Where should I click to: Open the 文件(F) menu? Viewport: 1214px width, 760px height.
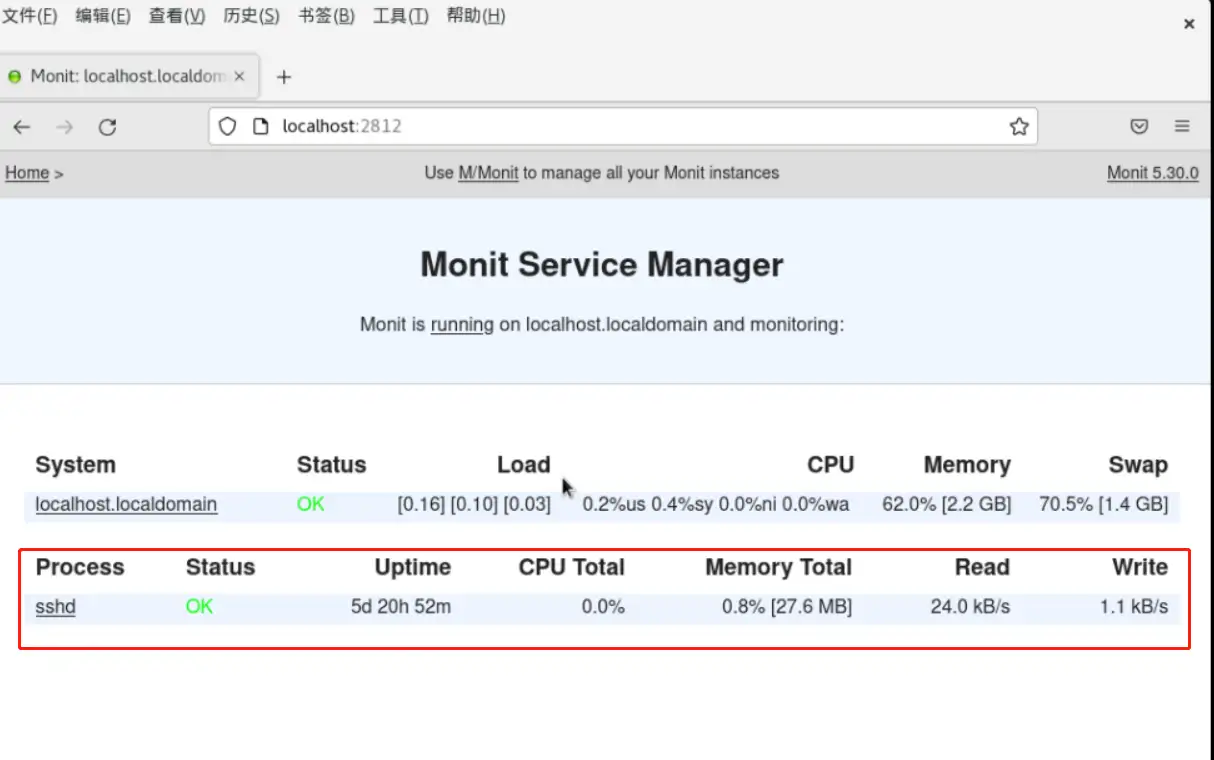tap(30, 16)
